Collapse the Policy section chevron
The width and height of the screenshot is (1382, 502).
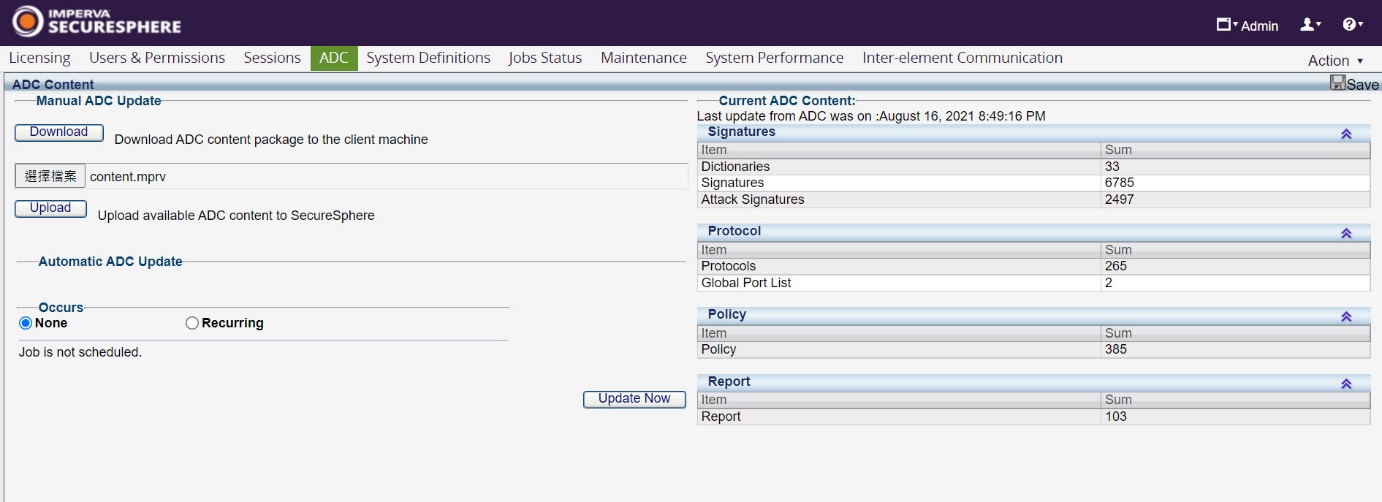point(1346,316)
